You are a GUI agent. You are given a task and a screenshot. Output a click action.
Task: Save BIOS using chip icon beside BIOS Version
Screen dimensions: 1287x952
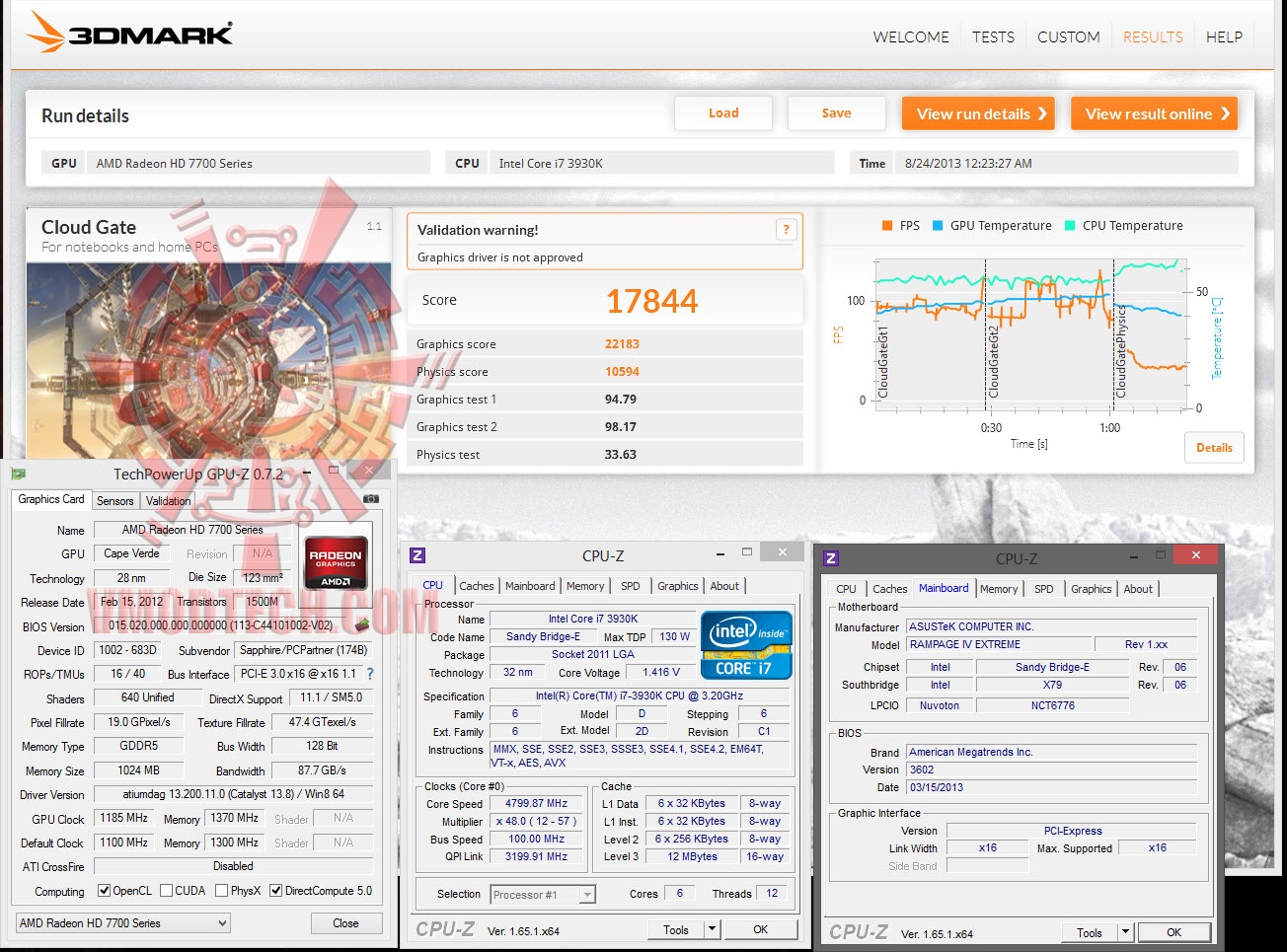[x=361, y=624]
